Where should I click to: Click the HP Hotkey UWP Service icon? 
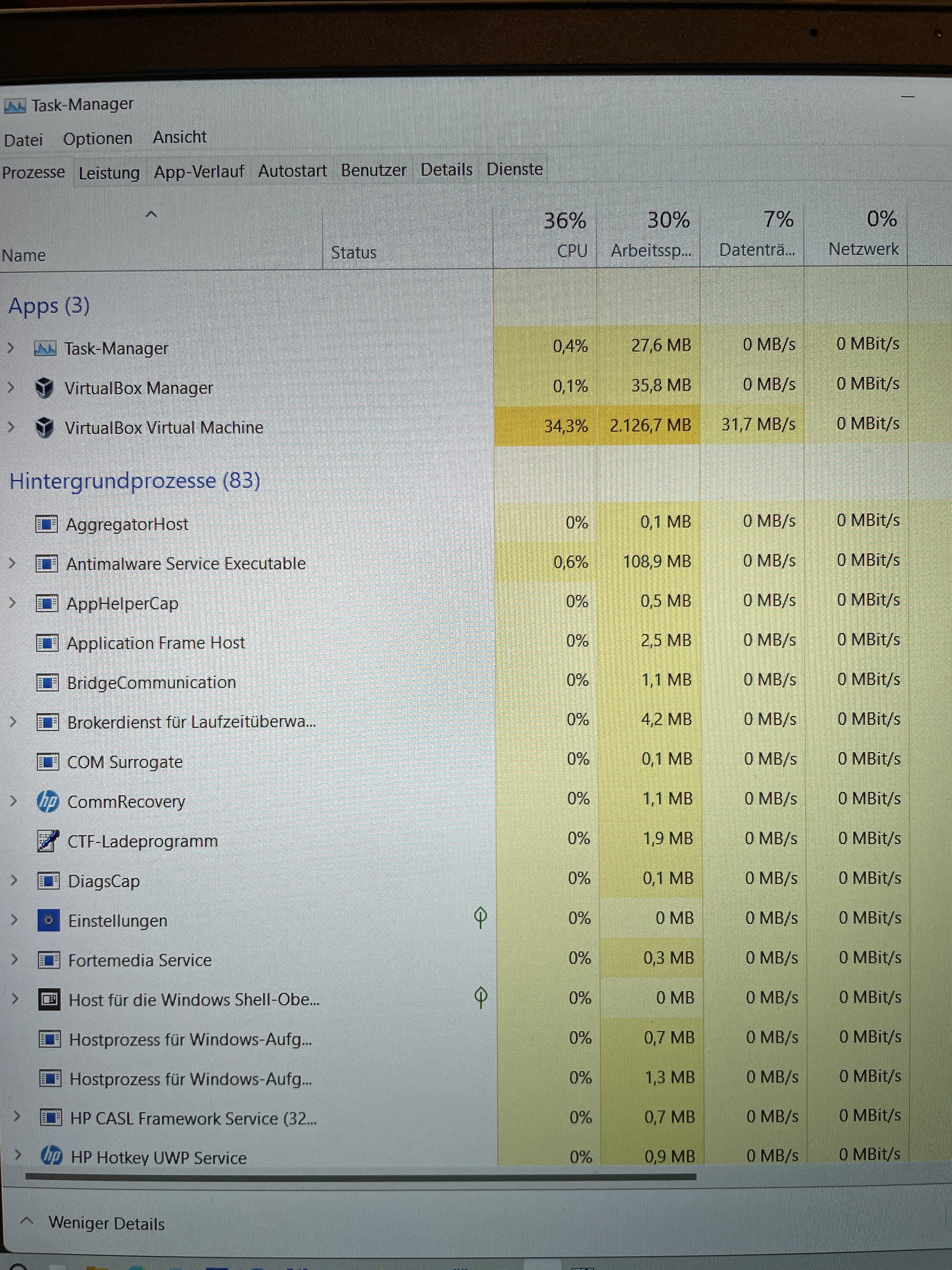point(51,1156)
